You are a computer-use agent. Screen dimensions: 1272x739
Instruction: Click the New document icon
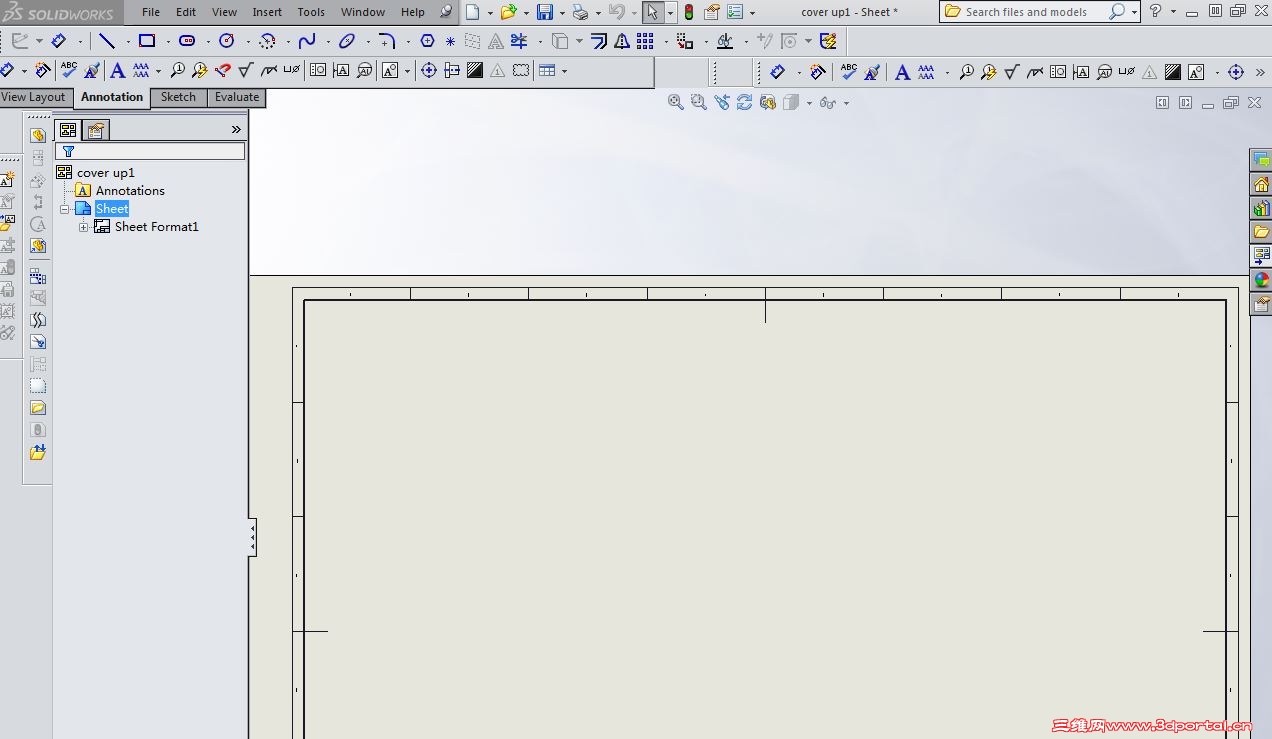(x=472, y=12)
